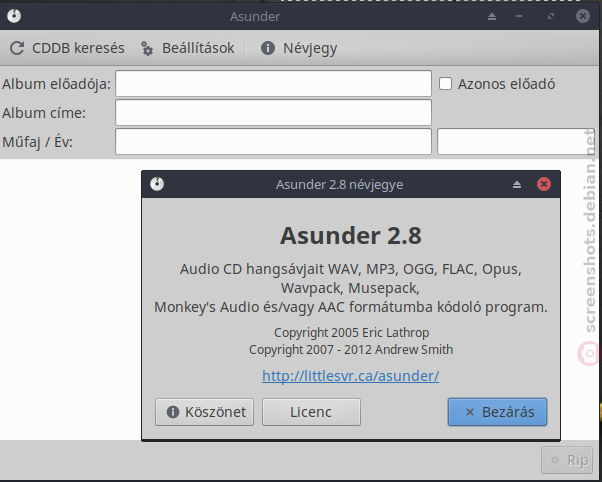Screen dimensions: 602x482
Task: Open Beállítások from the gear icon
Action: [x=147, y=48]
